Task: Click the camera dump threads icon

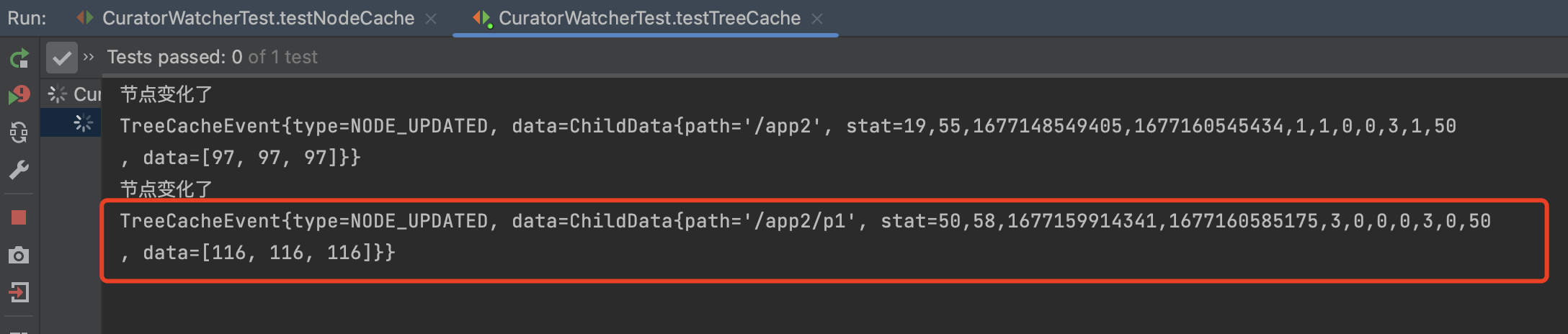Action: point(19,255)
